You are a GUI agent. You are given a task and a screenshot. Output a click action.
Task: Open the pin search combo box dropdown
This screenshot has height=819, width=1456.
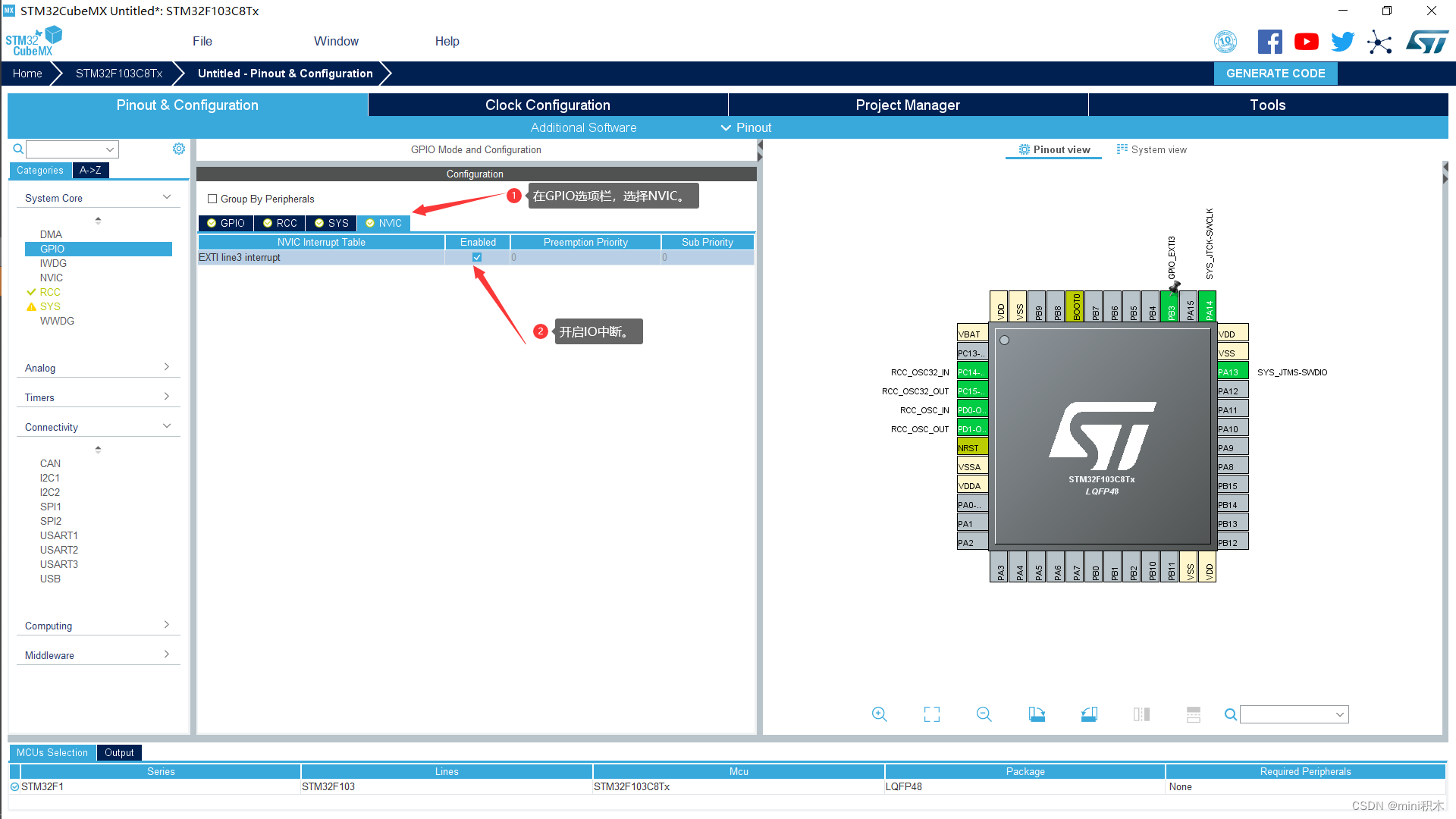[1340, 714]
